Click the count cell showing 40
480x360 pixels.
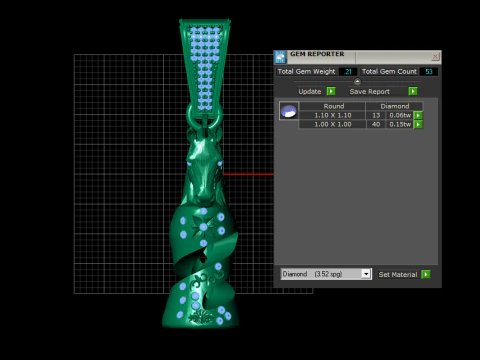click(376, 124)
